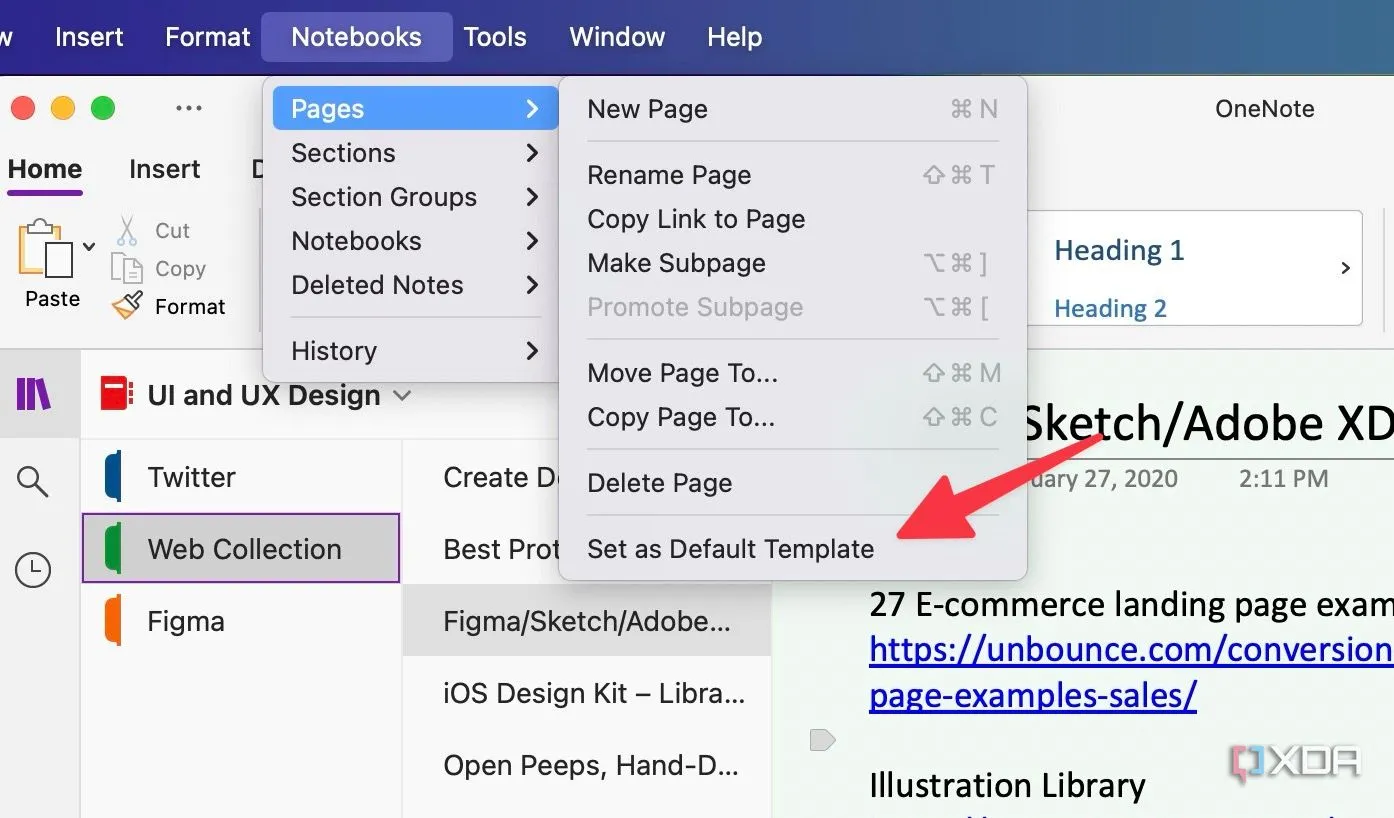The height and width of the screenshot is (818, 1394).
Task: Choose Copy Page To...
Action: tap(792, 417)
